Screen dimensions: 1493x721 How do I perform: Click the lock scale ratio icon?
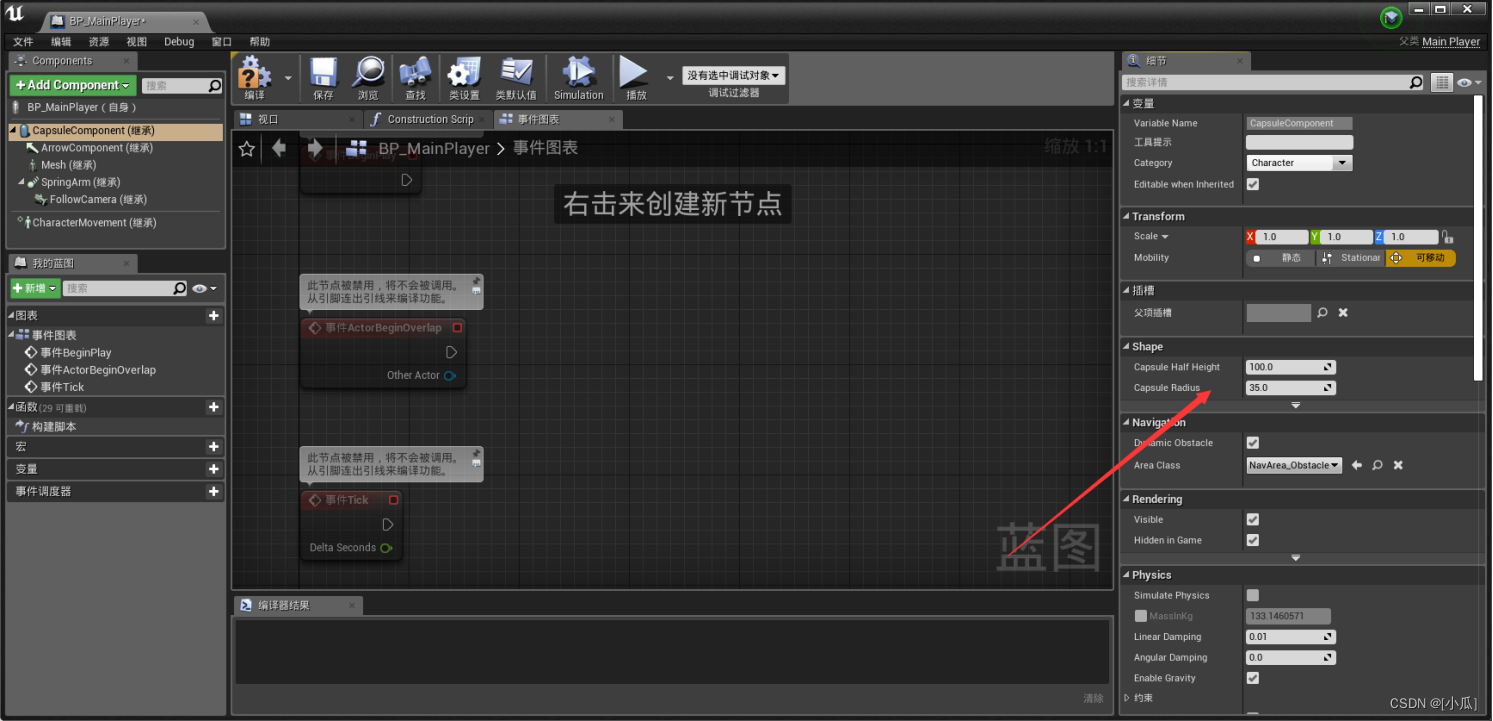pyautogui.click(x=1448, y=237)
